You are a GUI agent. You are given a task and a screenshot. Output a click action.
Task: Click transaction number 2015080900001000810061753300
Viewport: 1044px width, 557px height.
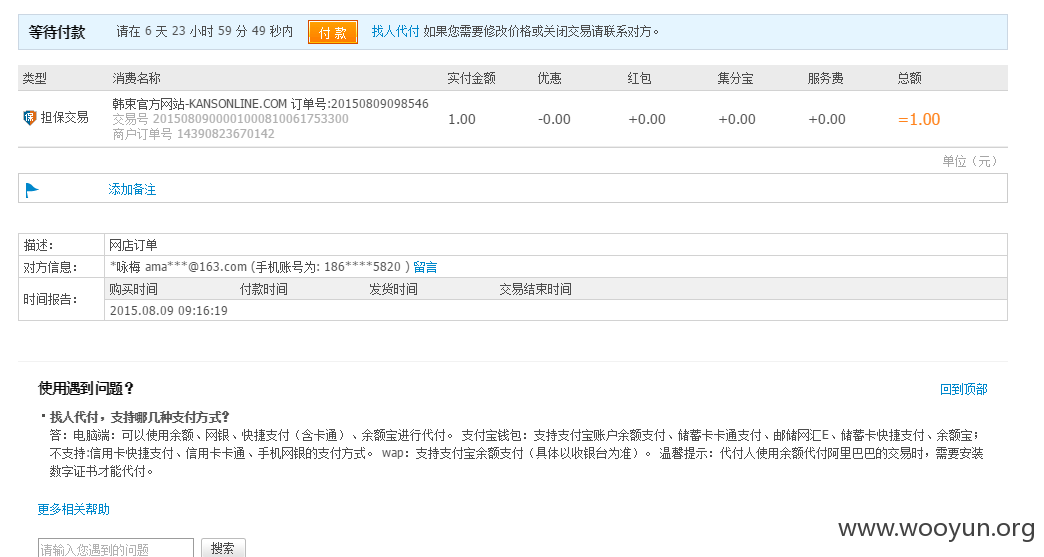250,118
